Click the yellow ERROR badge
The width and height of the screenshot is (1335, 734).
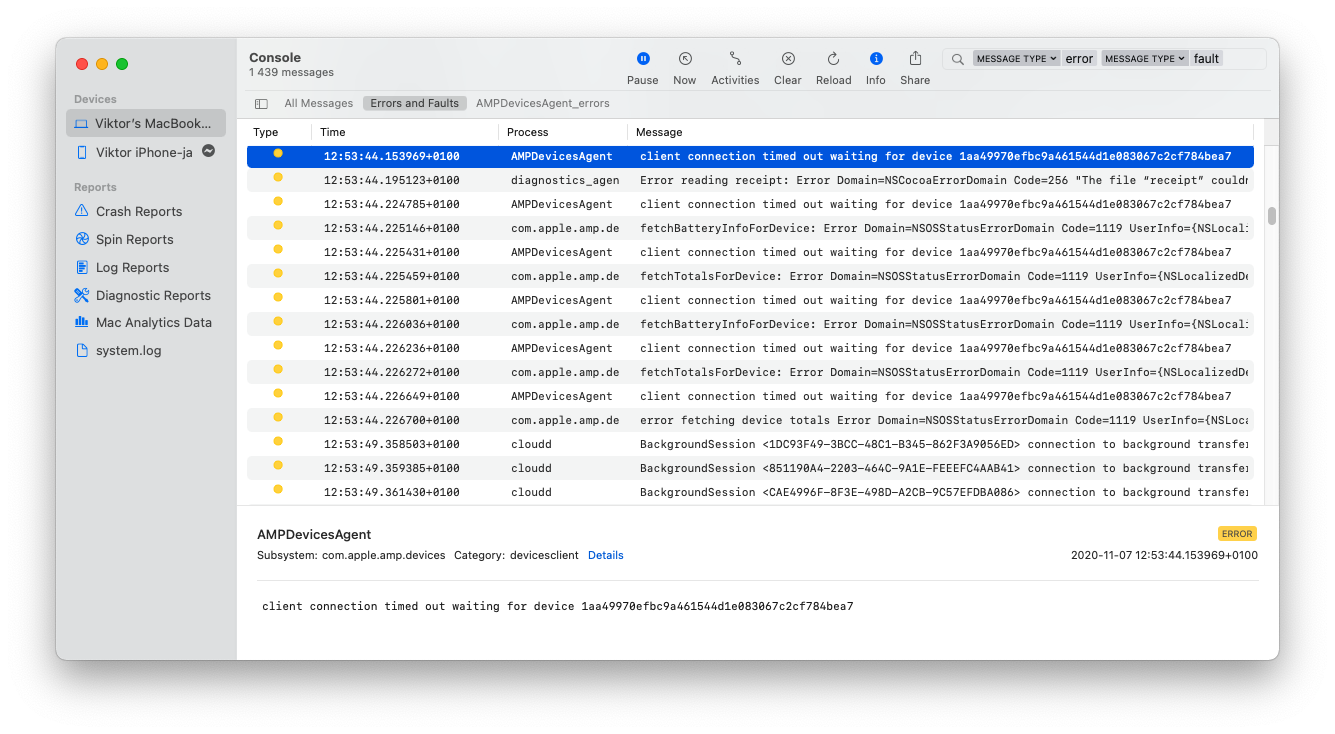pos(1237,534)
